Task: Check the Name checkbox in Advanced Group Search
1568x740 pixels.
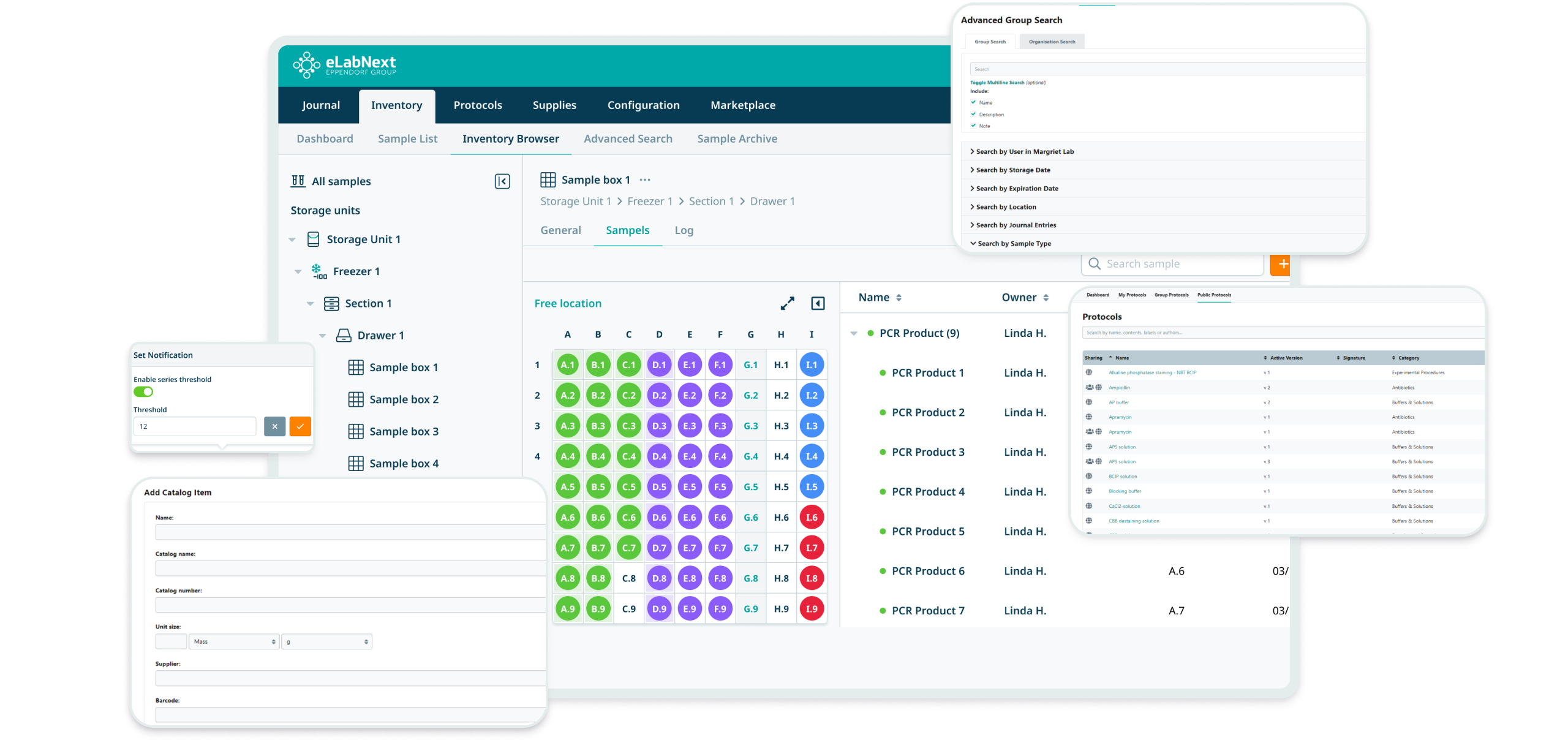Action: [x=974, y=102]
